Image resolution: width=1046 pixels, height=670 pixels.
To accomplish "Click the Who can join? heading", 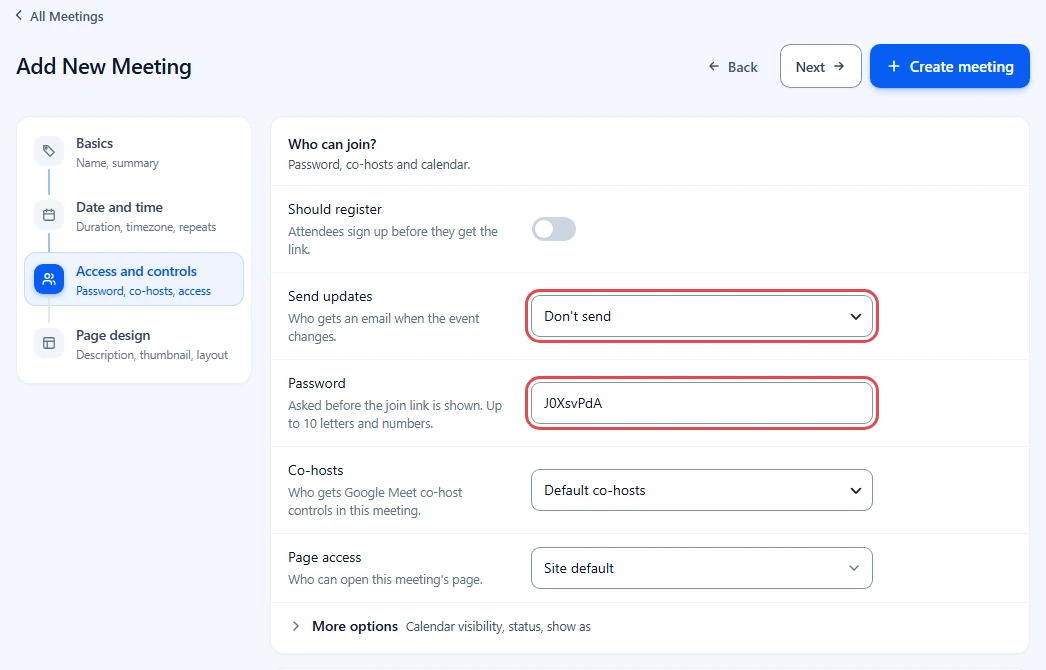I will coord(332,144).
